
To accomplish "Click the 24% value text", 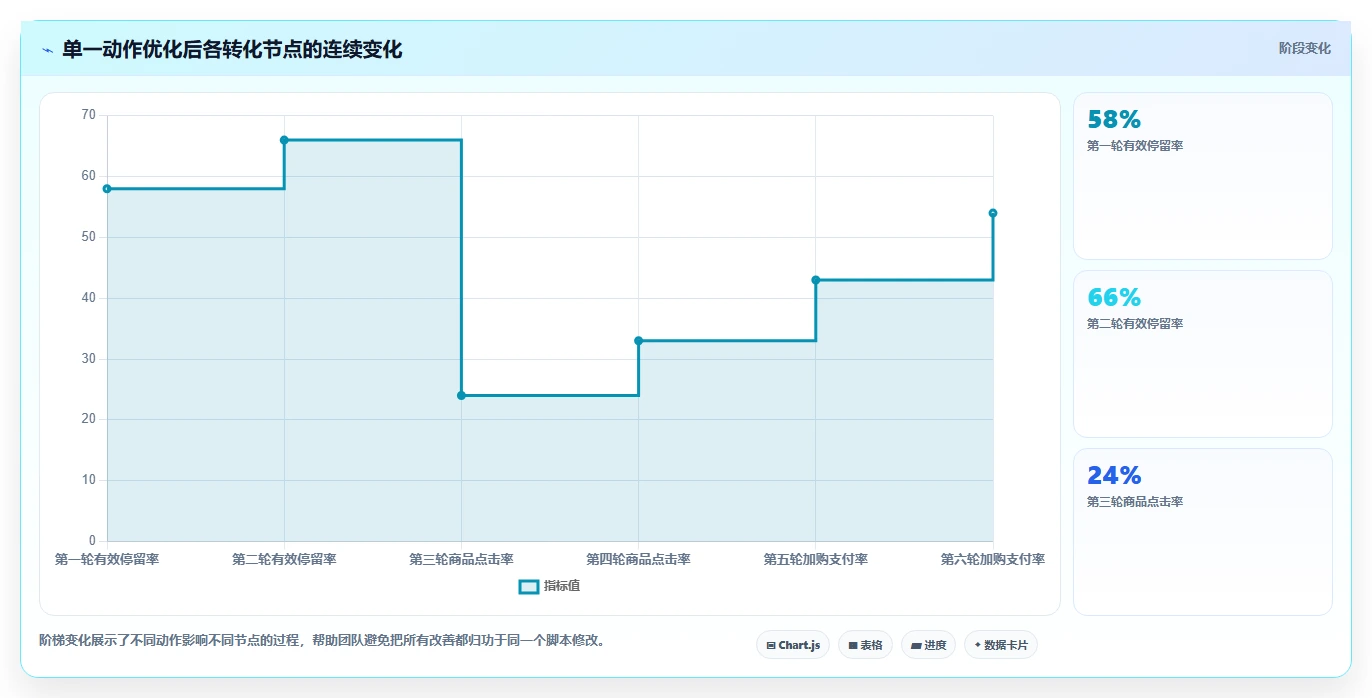I will tap(1114, 476).
